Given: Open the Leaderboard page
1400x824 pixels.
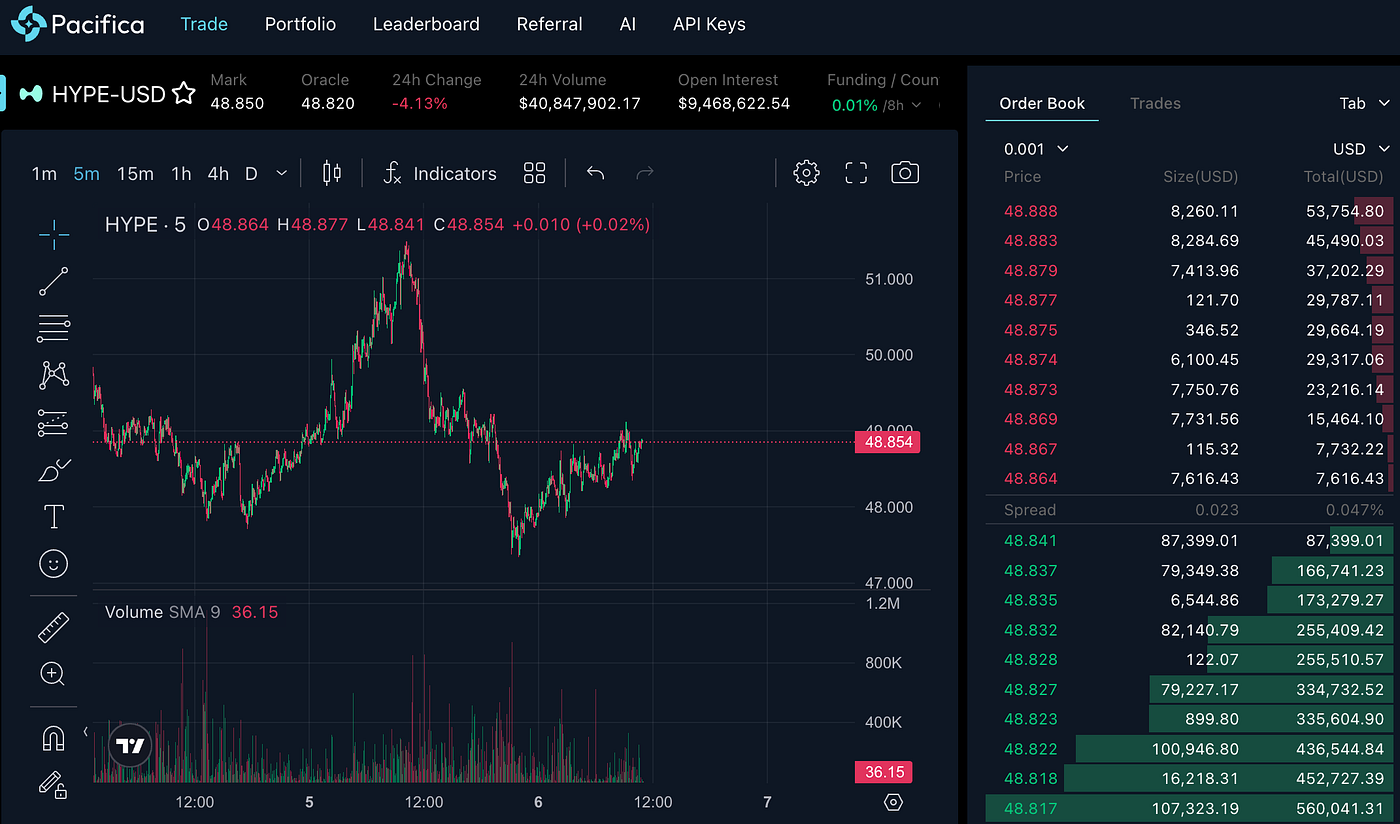Looking at the screenshot, I should [426, 24].
